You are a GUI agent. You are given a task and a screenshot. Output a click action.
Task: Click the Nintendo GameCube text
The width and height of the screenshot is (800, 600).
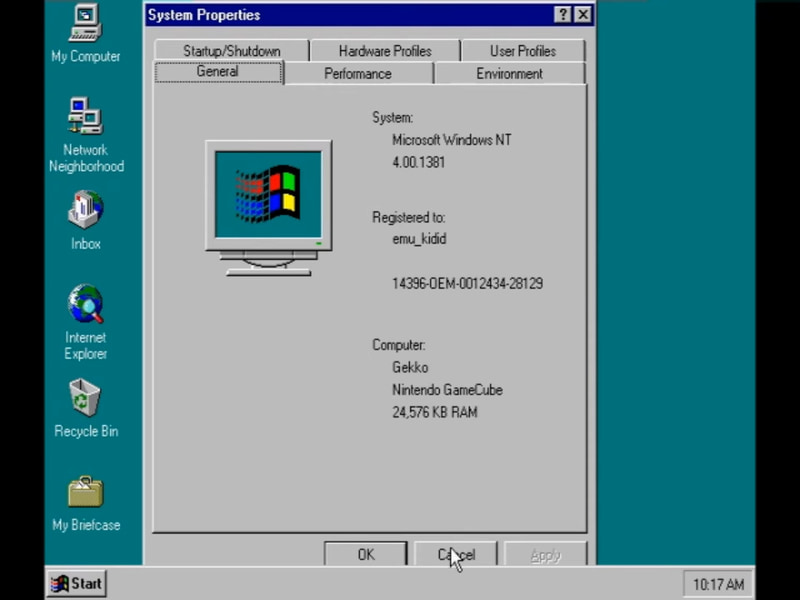447,390
